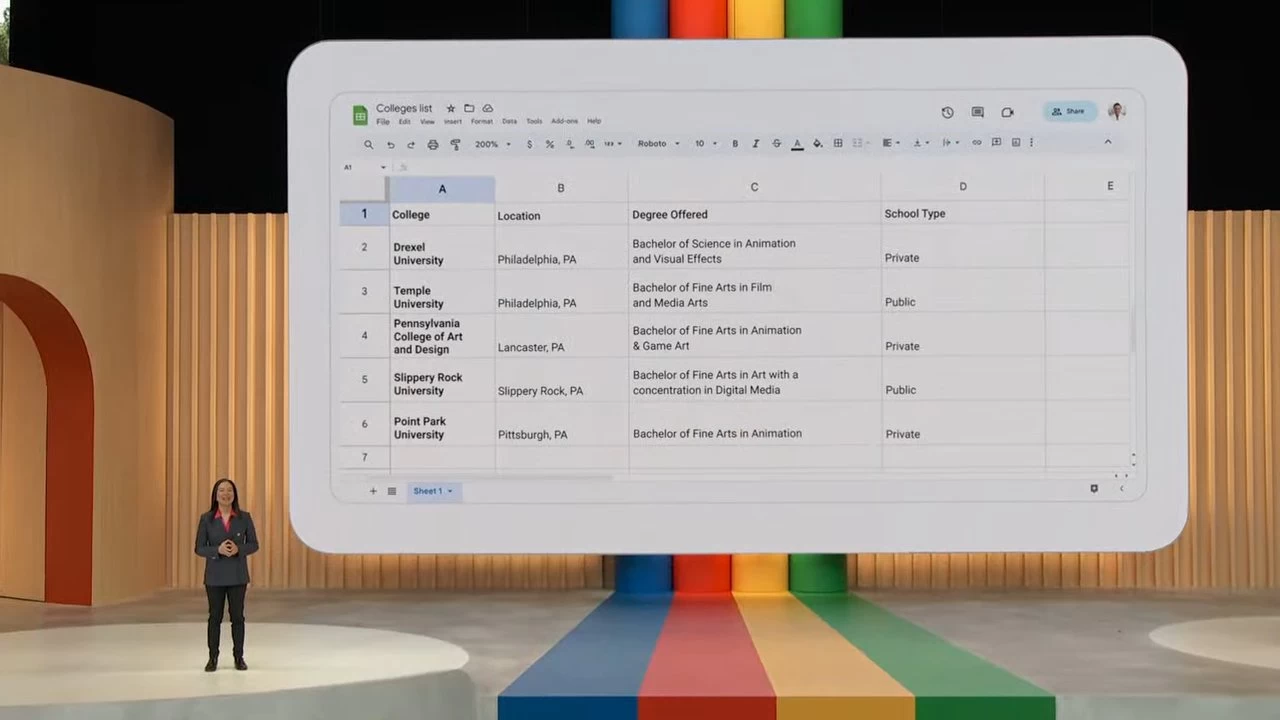The width and height of the screenshot is (1280, 720).
Task: Open the comments panel icon
Action: [977, 113]
